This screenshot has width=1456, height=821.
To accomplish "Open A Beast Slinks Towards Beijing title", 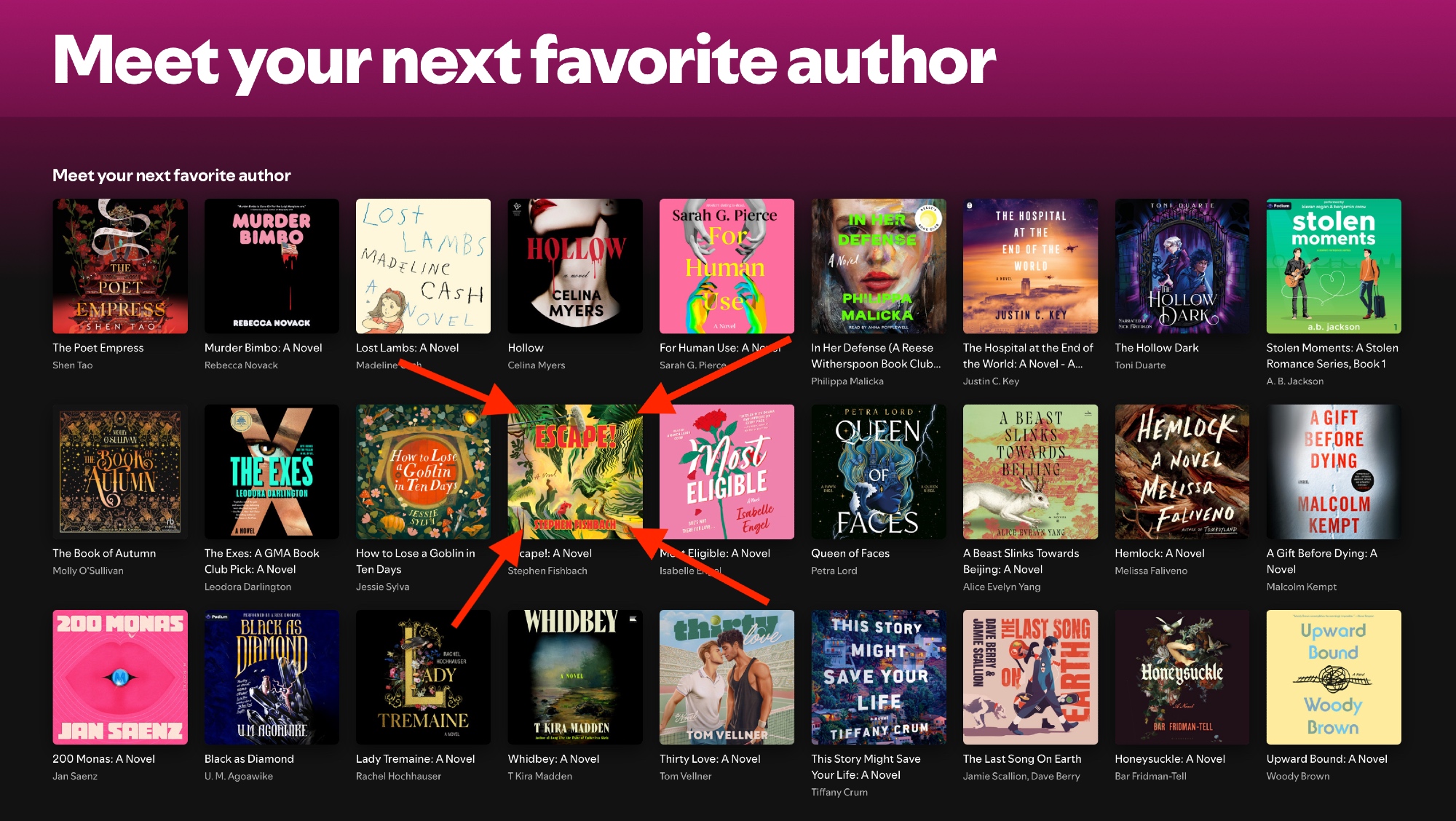I will 1021,561.
